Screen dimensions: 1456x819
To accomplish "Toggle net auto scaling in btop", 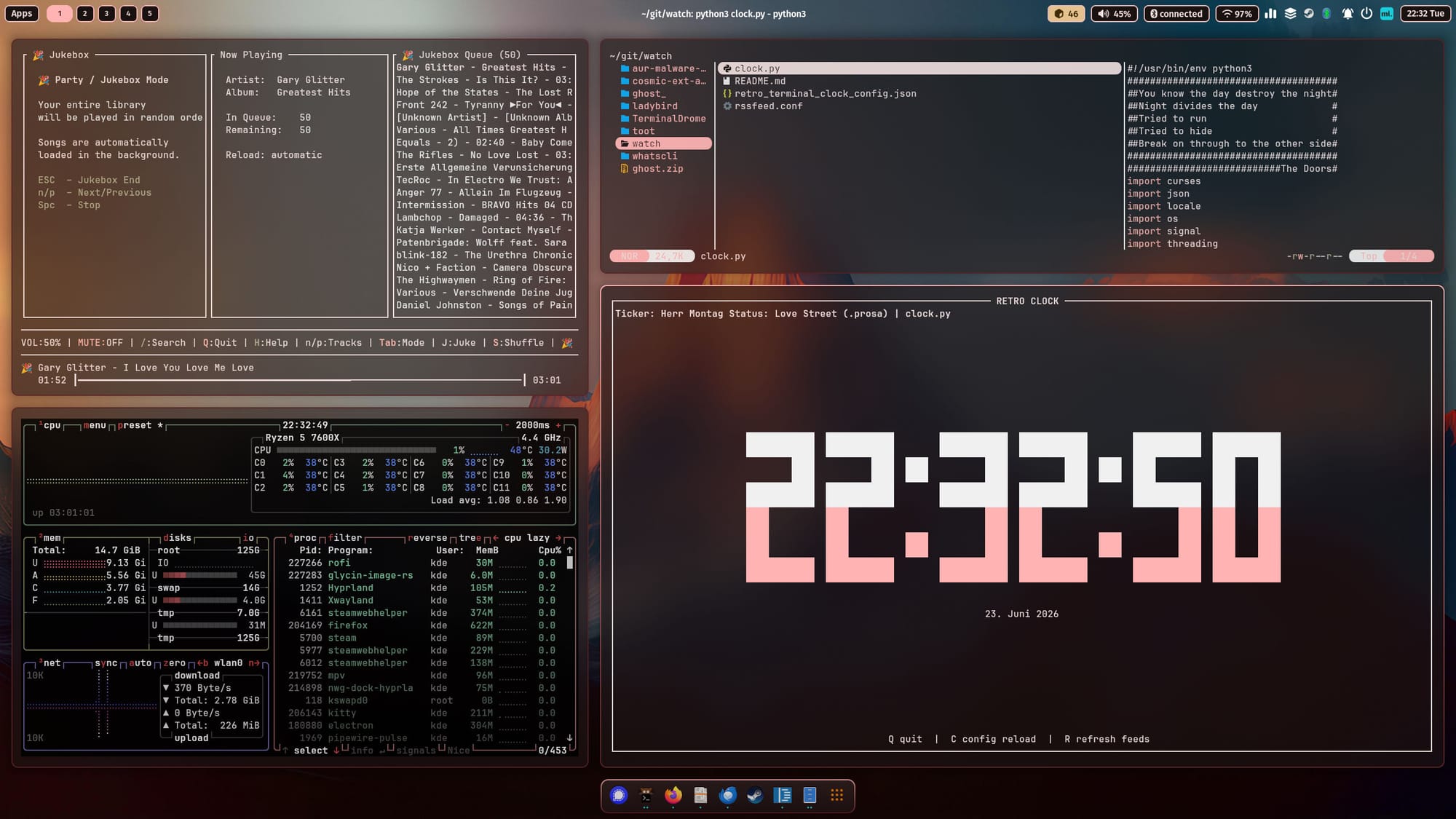I will pos(140,663).
